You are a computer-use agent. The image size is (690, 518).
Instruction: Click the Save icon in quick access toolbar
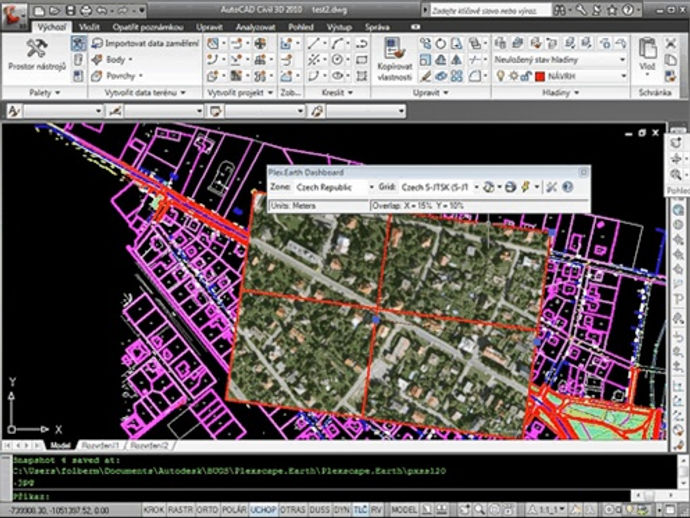[x=70, y=10]
